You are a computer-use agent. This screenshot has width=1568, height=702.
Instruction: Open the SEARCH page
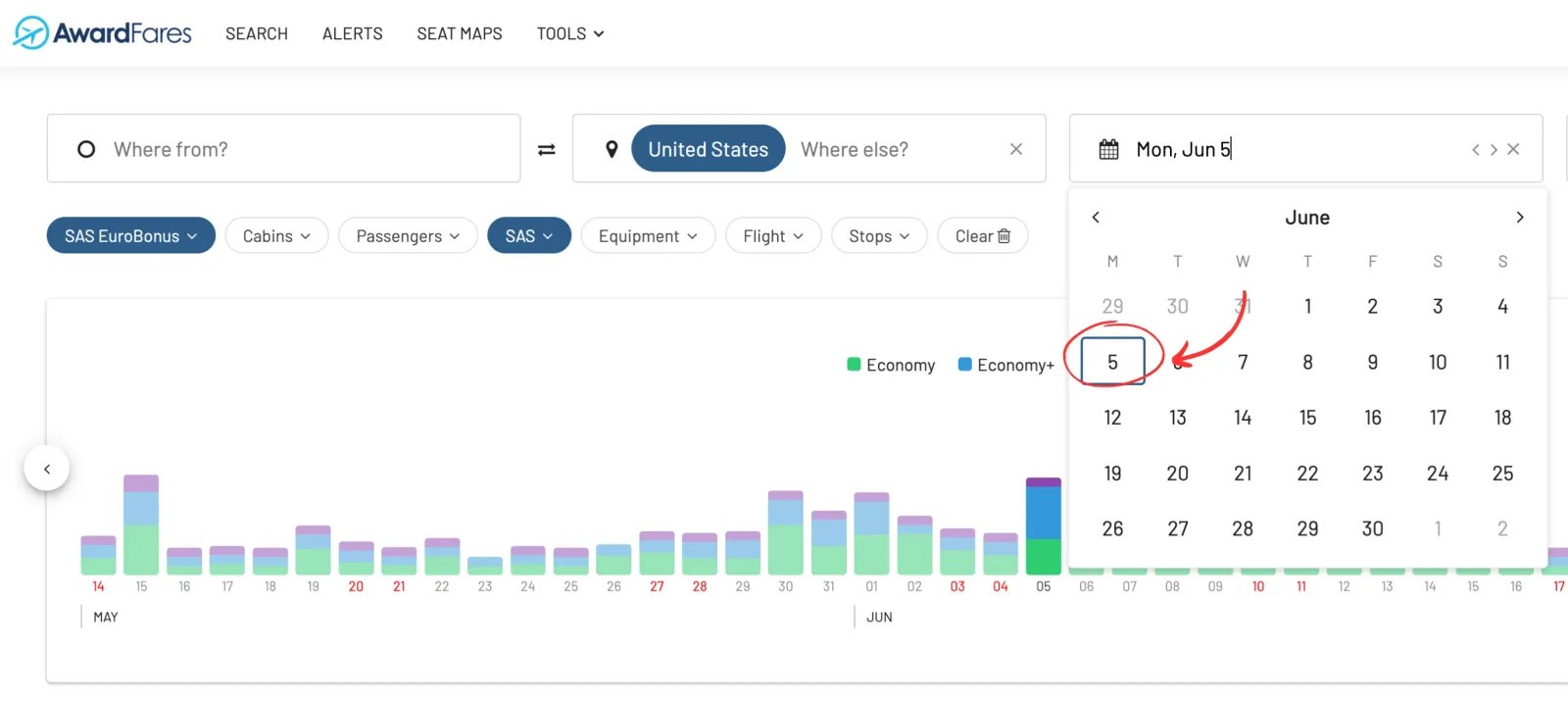pyautogui.click(x=257, y=33)
